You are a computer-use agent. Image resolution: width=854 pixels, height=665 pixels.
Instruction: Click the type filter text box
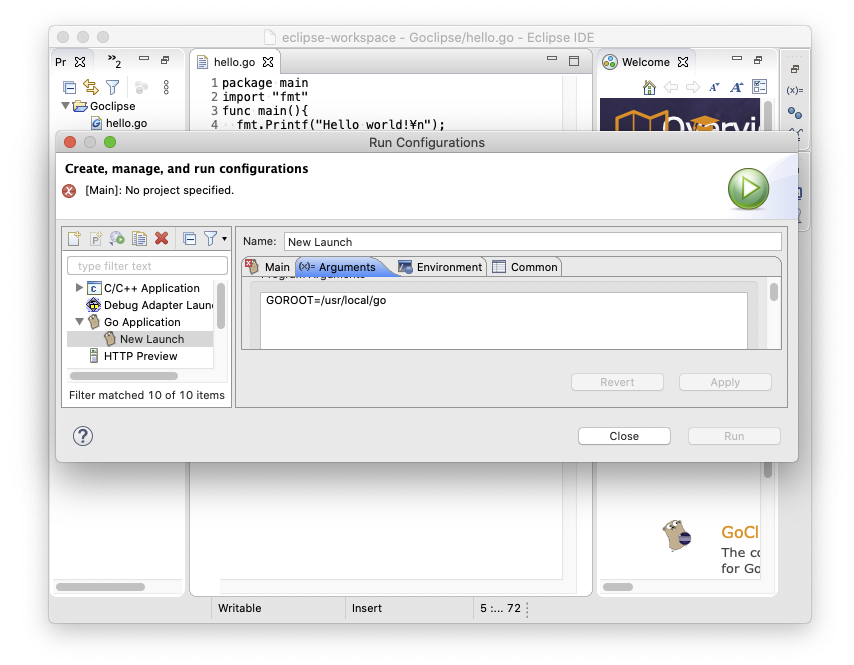point(147,266)
